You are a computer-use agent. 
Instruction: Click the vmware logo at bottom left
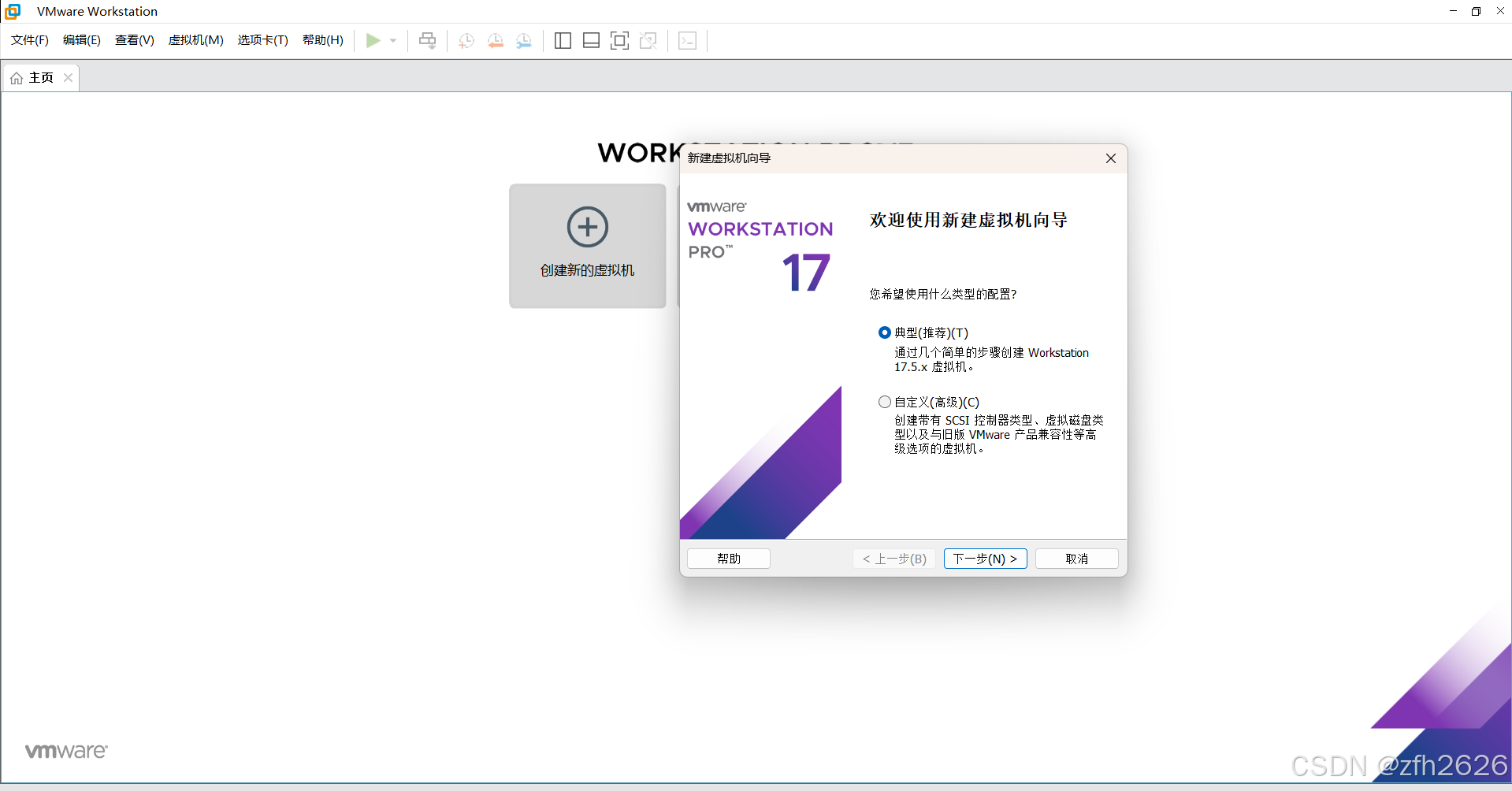66,751
